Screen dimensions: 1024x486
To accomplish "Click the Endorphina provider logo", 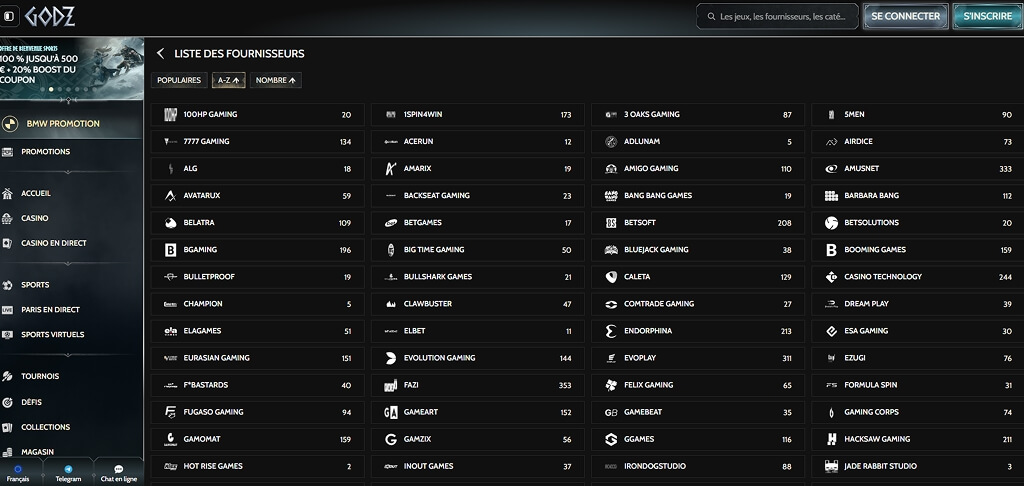I will coord(611,331).
